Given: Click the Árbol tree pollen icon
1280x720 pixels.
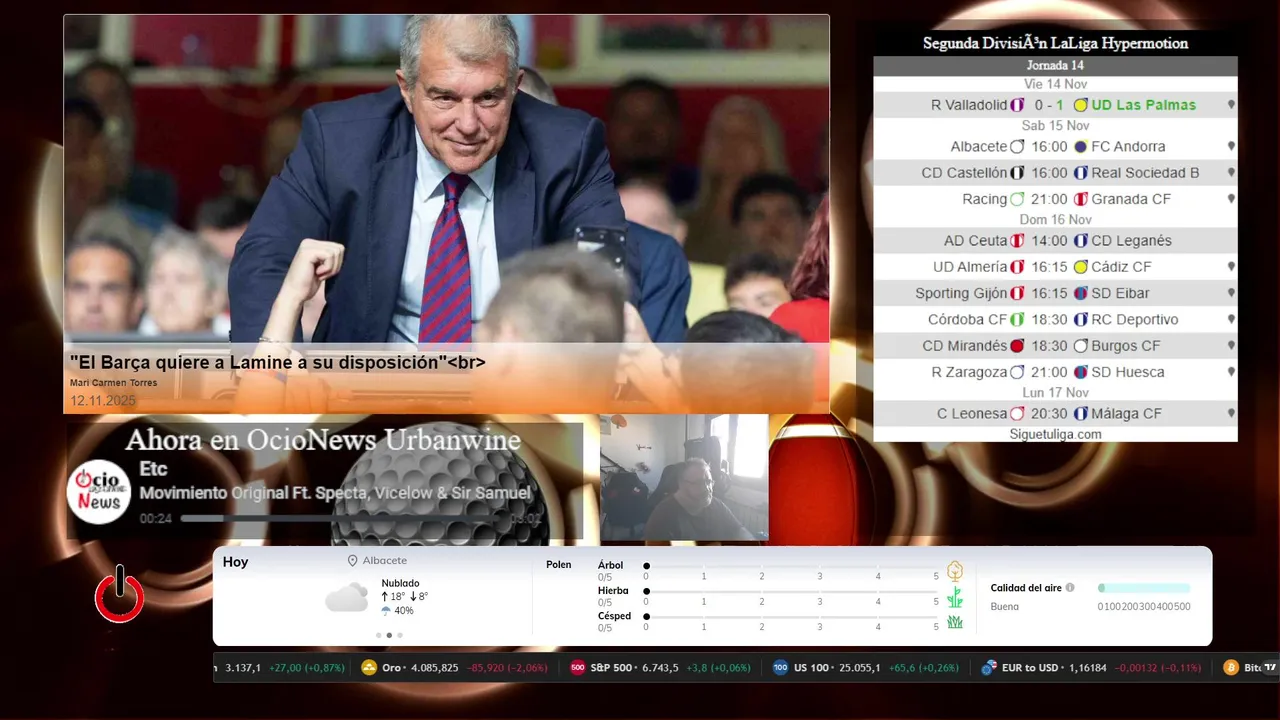Looking at the screenshot, I should pos(955,571).
